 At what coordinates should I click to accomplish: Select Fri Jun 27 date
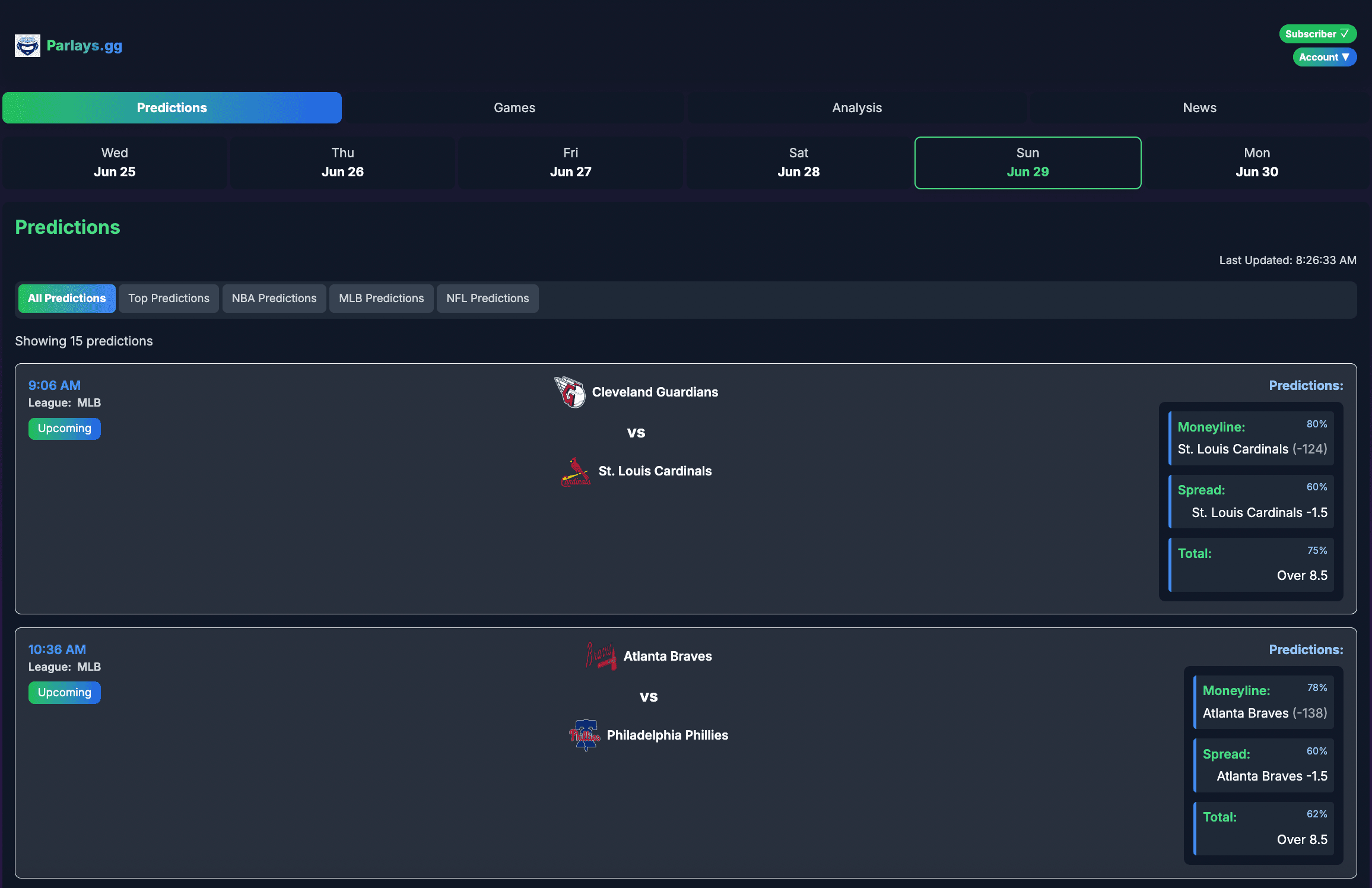tap(570, 163)
